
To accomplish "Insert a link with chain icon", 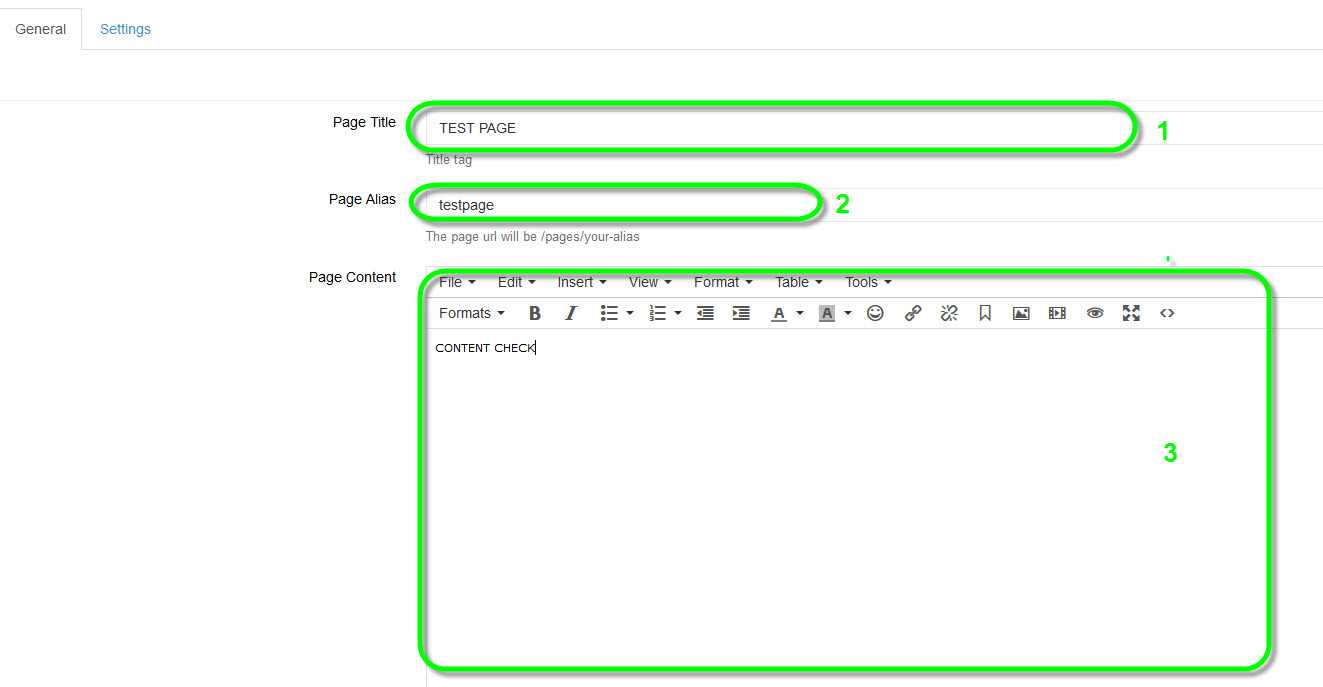I will [x=913, y=313].
